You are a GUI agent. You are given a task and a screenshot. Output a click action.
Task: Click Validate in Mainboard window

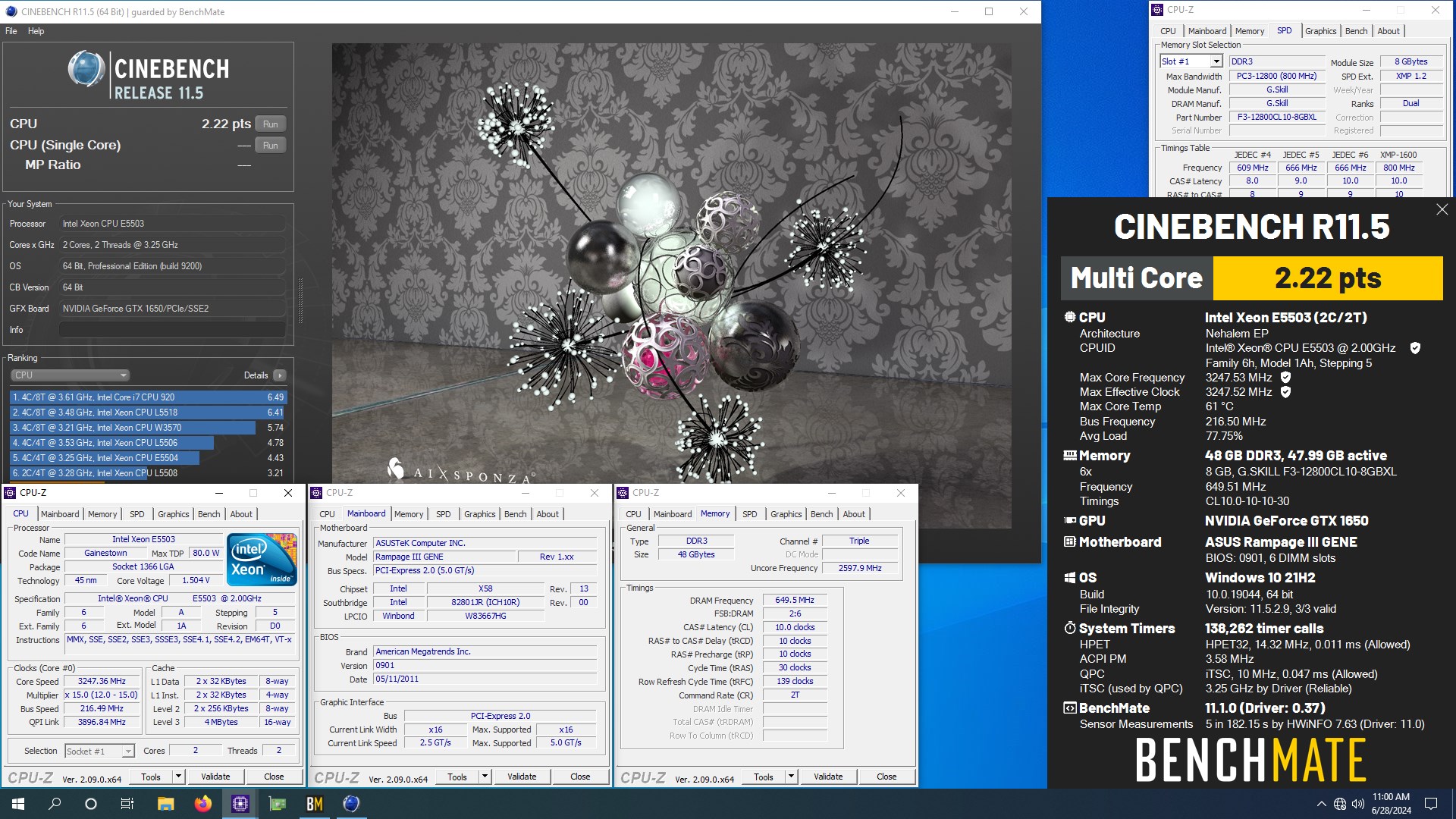click(522, 777)
